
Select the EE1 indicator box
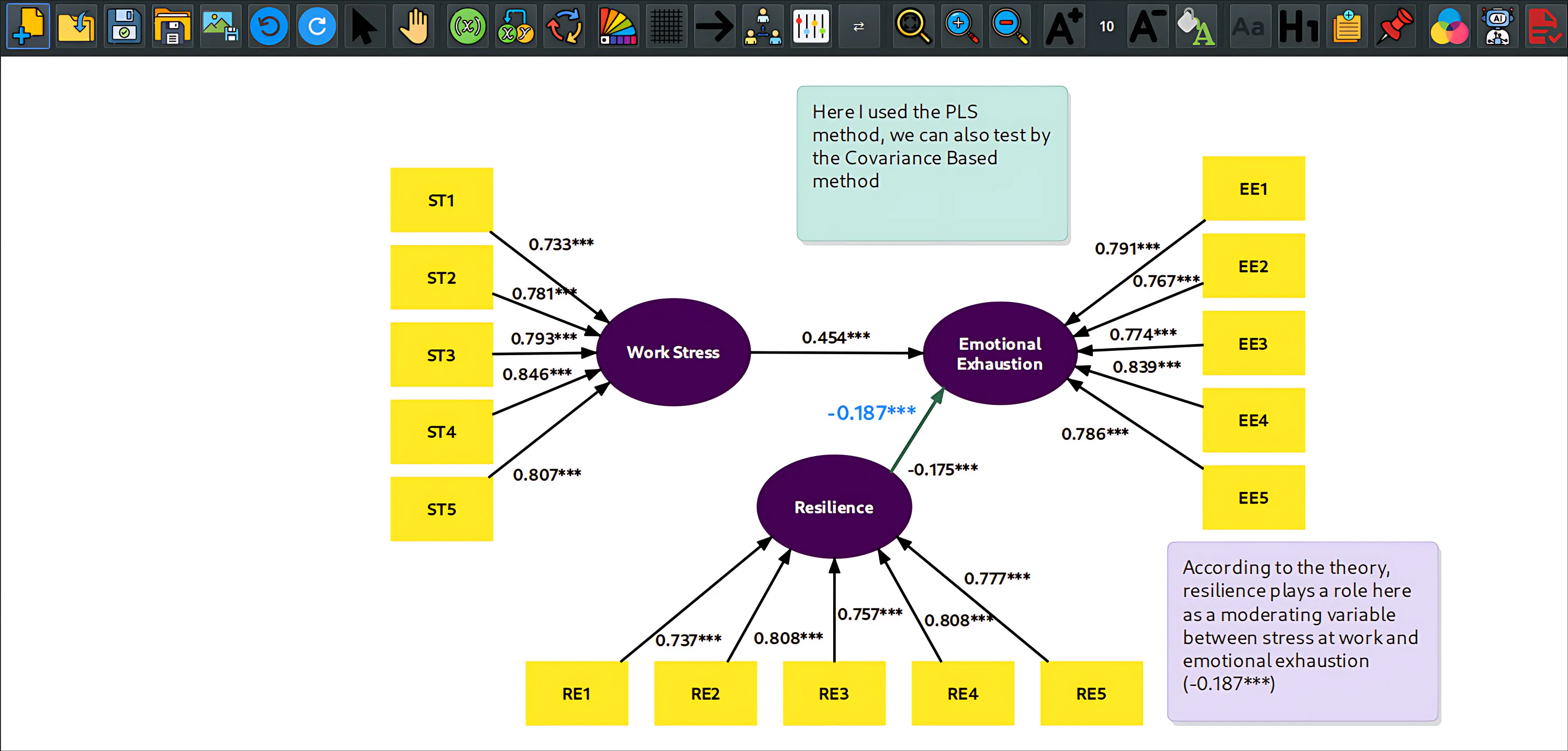pos(1254,188)
